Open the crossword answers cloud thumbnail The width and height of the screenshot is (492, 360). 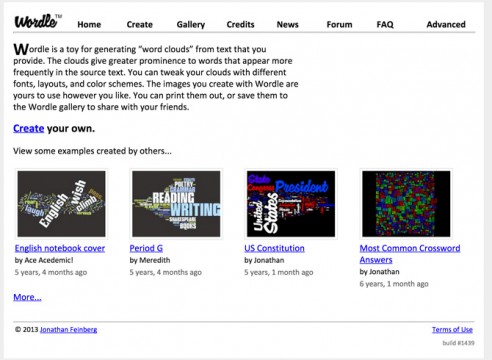coord(406,204)
